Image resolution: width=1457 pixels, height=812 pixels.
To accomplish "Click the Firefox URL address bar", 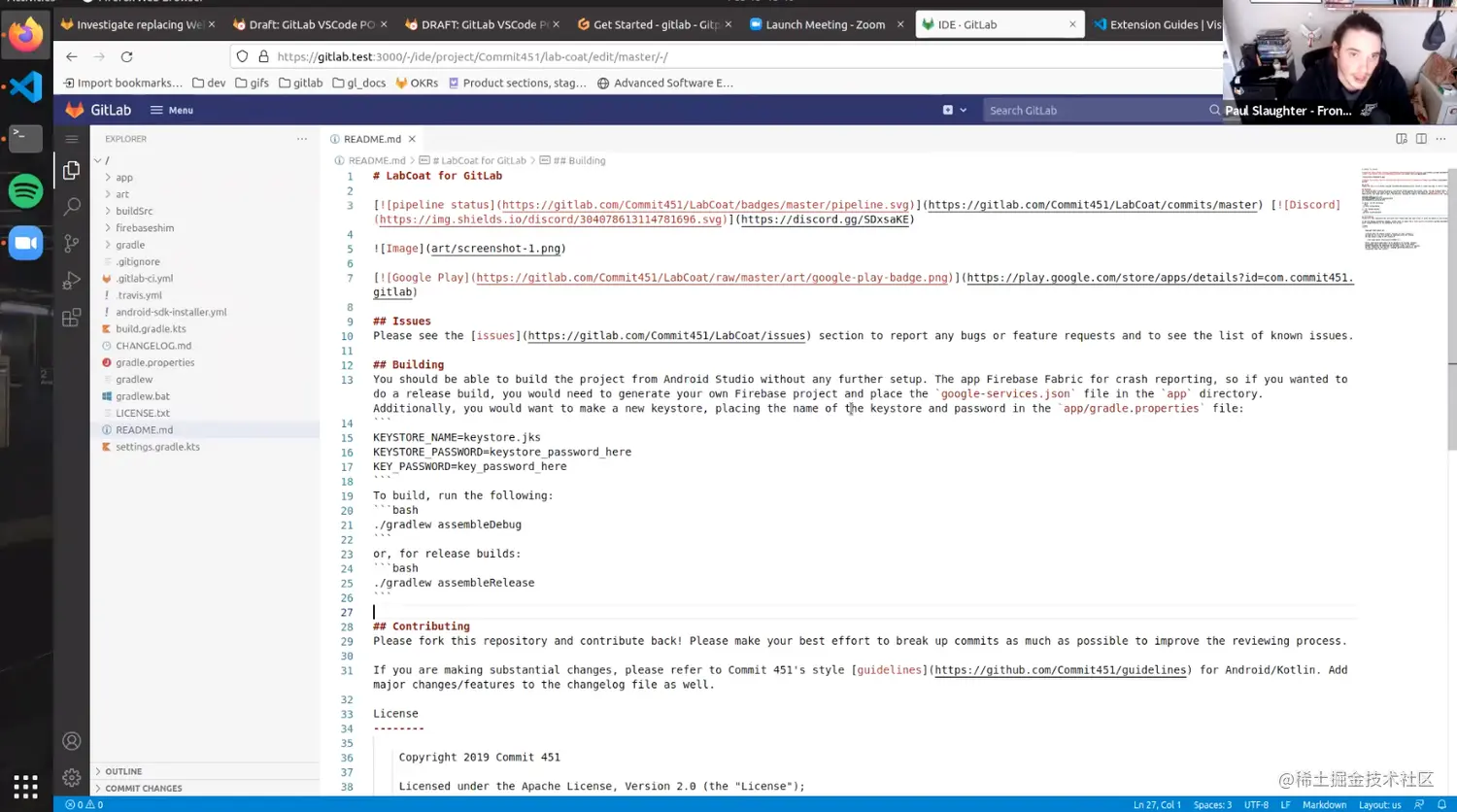I will click(728, 56).
